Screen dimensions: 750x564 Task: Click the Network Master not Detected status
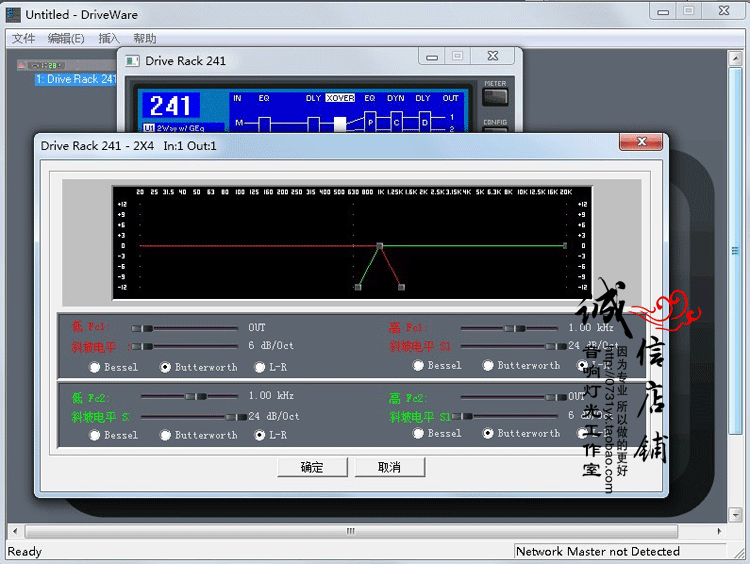pos(598,552)
